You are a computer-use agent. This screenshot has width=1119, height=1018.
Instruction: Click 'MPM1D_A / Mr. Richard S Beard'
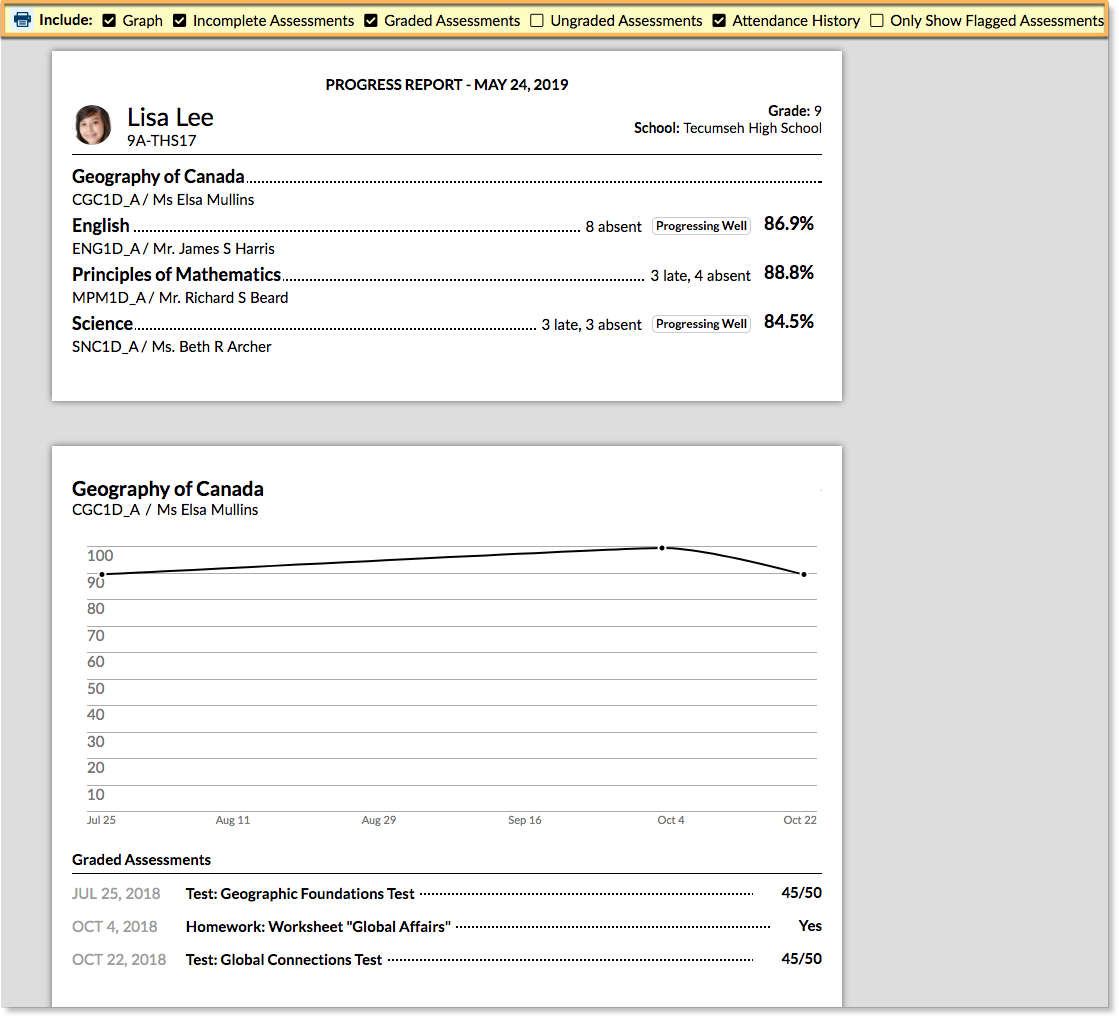180,298
